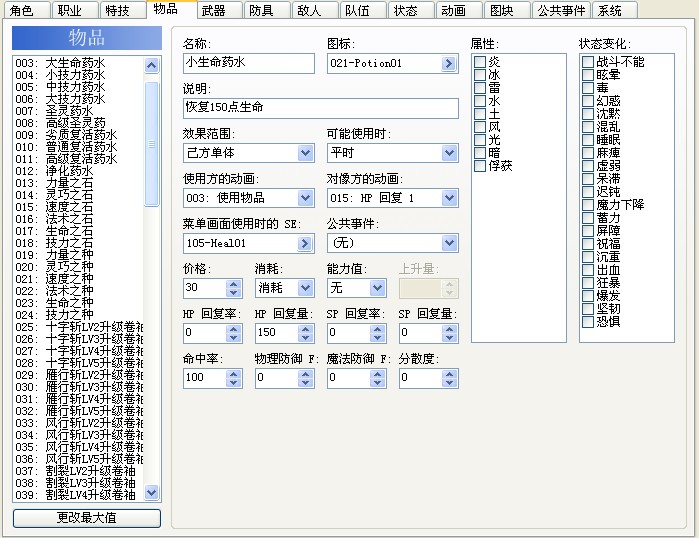Select item 003: 大生命药水
The height and width of the screenshot is (538, 699).
pyautogui.click(x=78, y=63)
